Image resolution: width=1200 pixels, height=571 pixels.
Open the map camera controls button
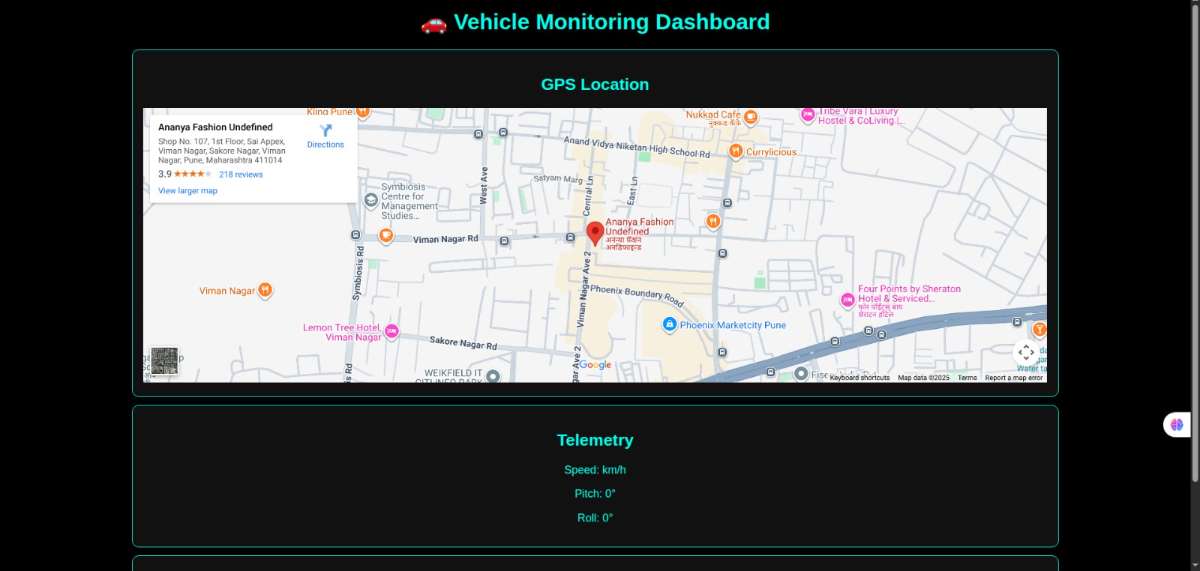1026,352
